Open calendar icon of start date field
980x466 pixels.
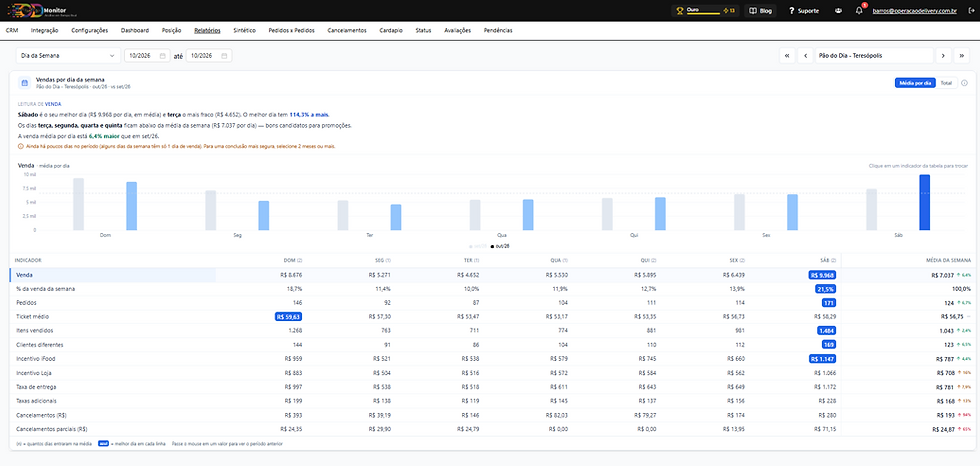162,56
